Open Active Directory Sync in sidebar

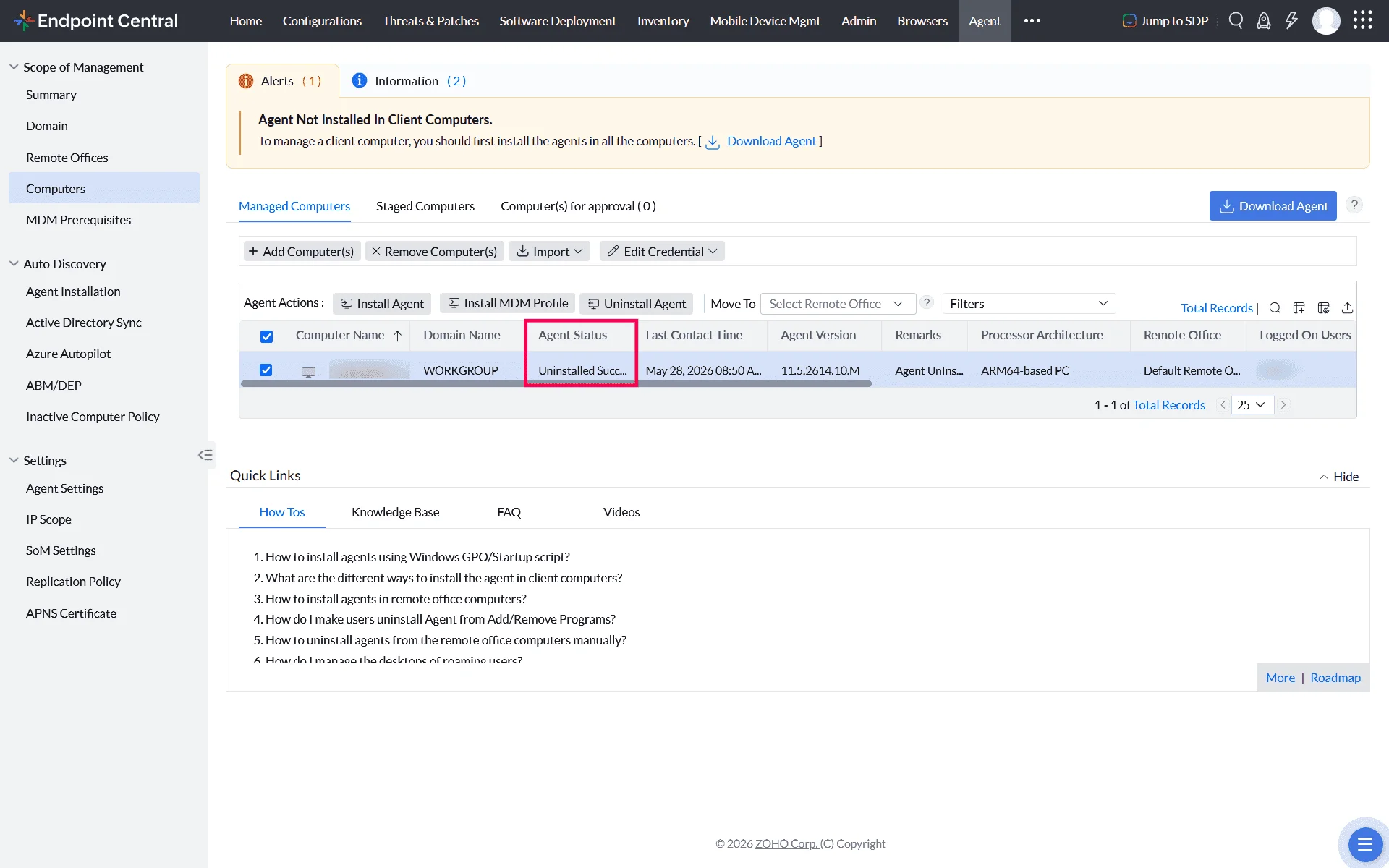(x=84, y=323)
